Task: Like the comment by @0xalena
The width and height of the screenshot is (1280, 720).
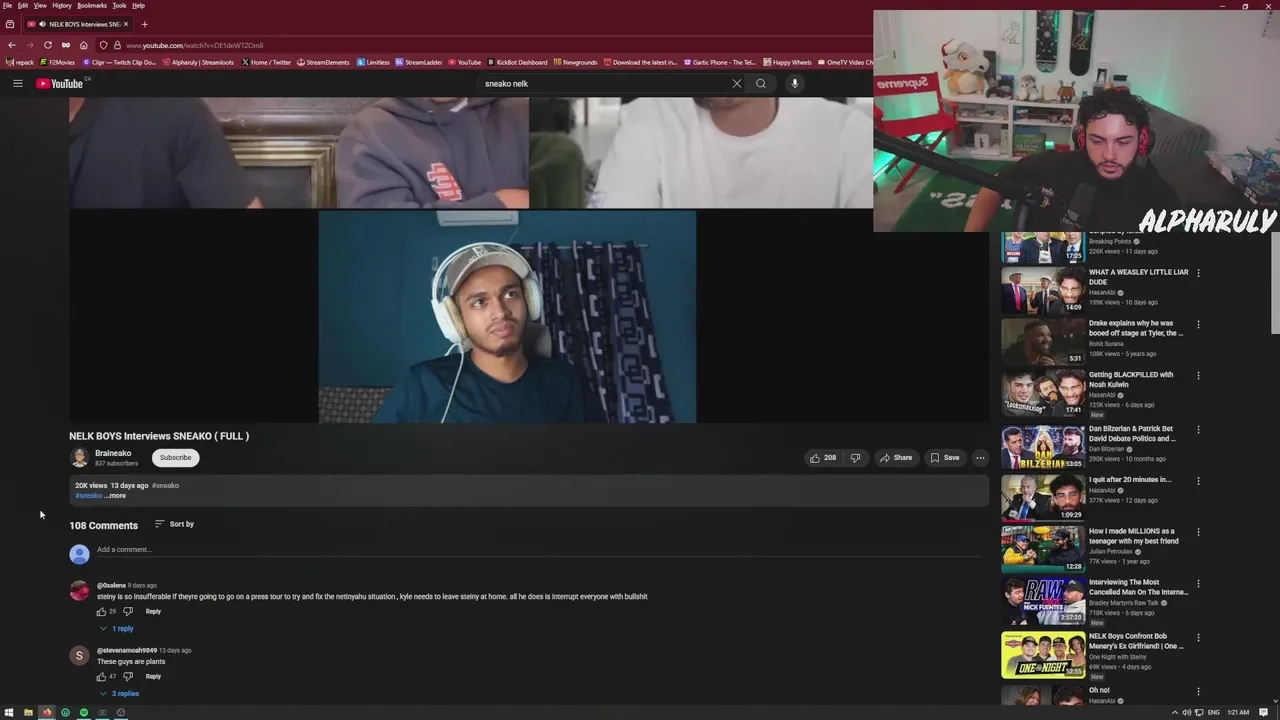Action: (101, 611)
